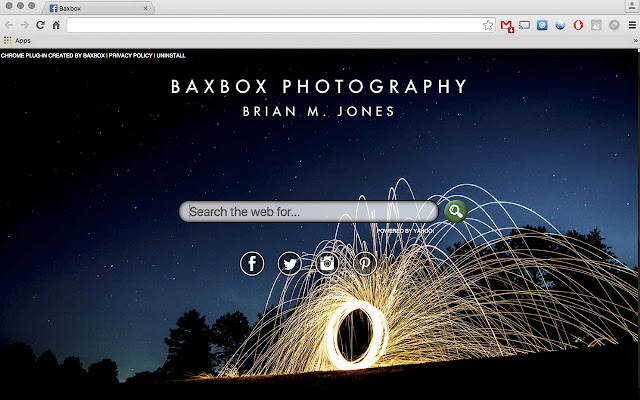Focus the 'Search the web for...' field
640x400 pixels.
tap(309, 211)
